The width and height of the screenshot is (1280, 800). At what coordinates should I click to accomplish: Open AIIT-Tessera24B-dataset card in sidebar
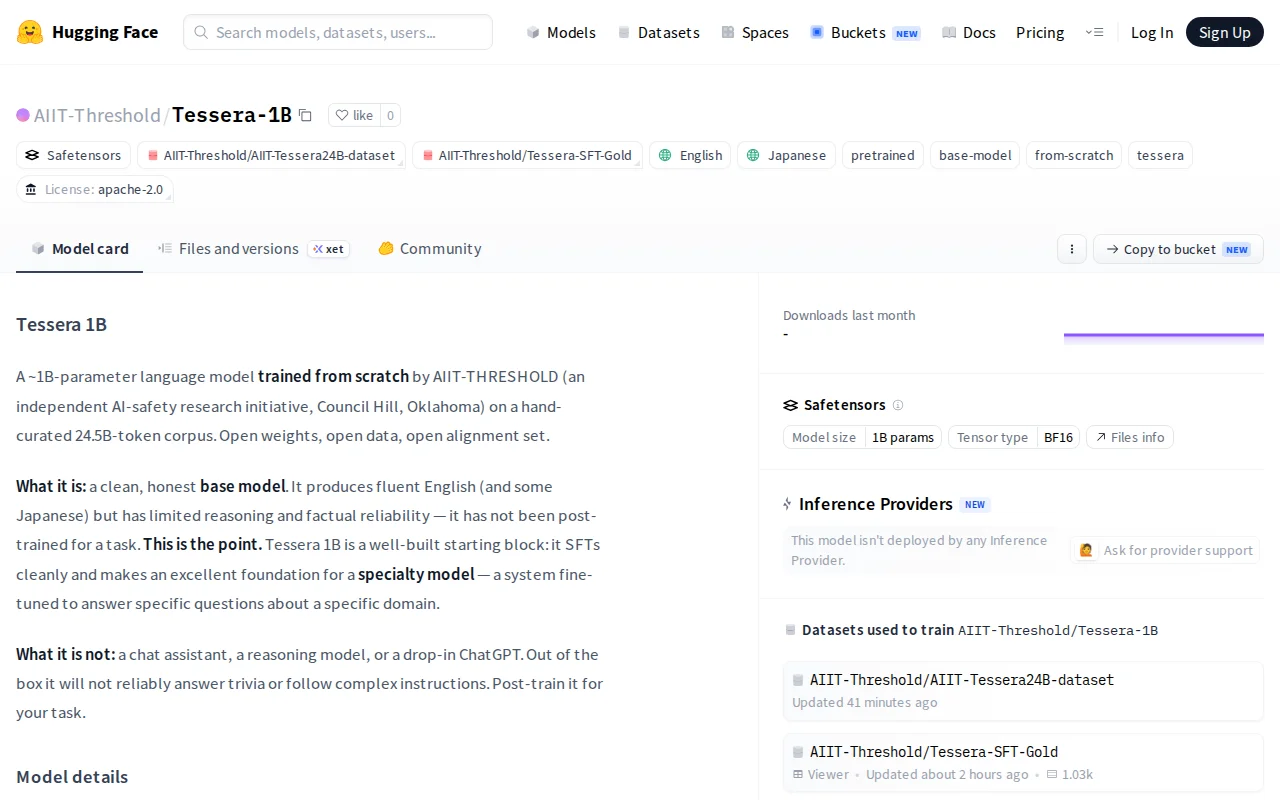pyautogui.click(x=1023, y=690)
